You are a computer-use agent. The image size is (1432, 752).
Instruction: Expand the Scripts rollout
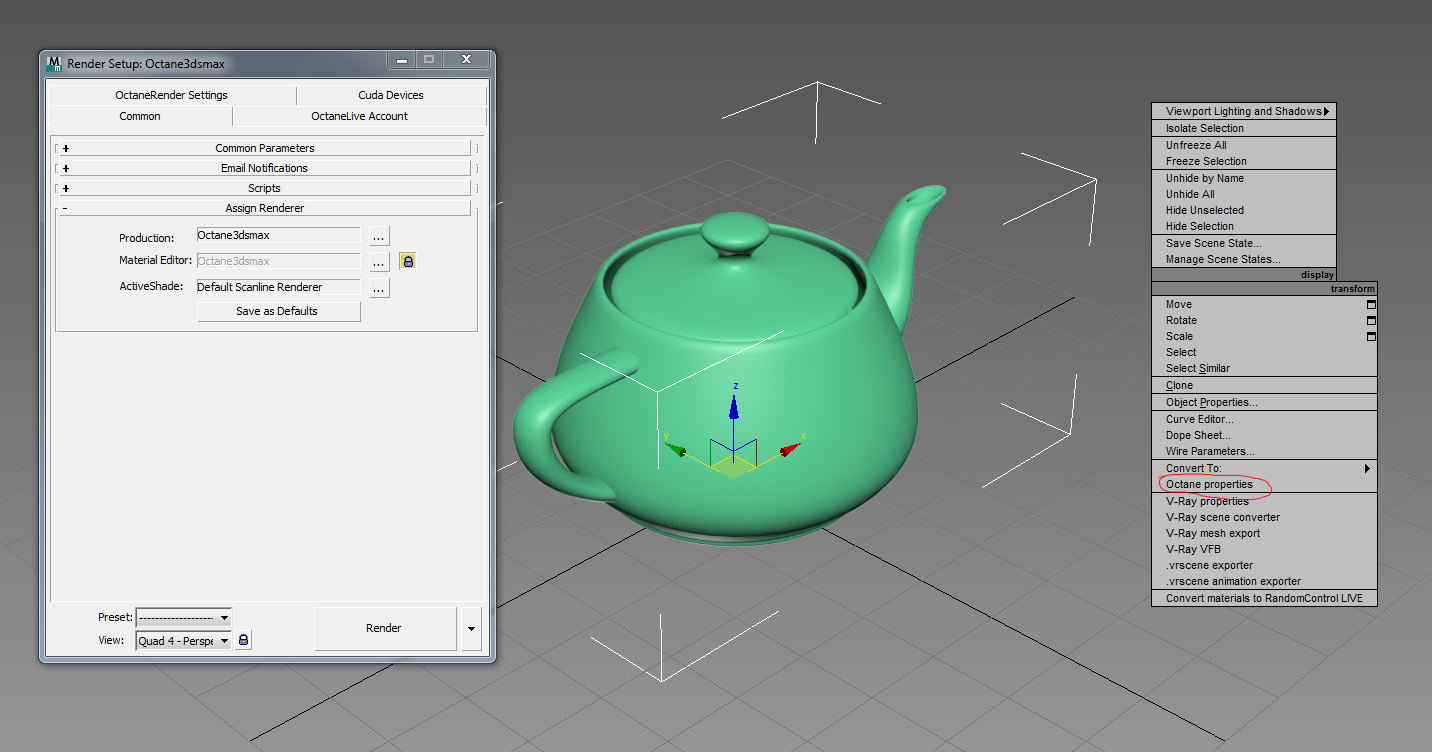point(264,188)
